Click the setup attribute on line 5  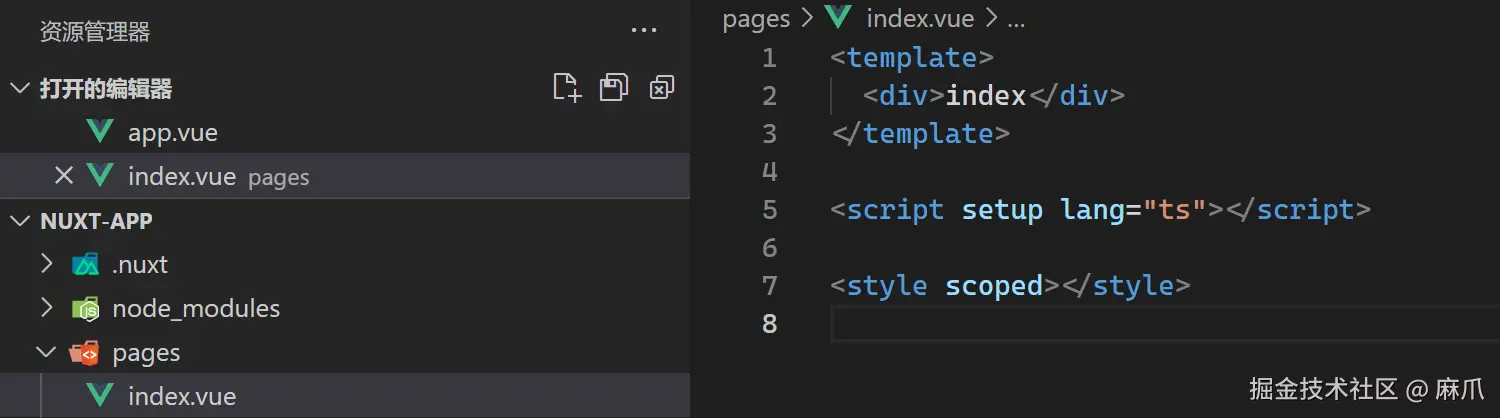coord(1002,210)
